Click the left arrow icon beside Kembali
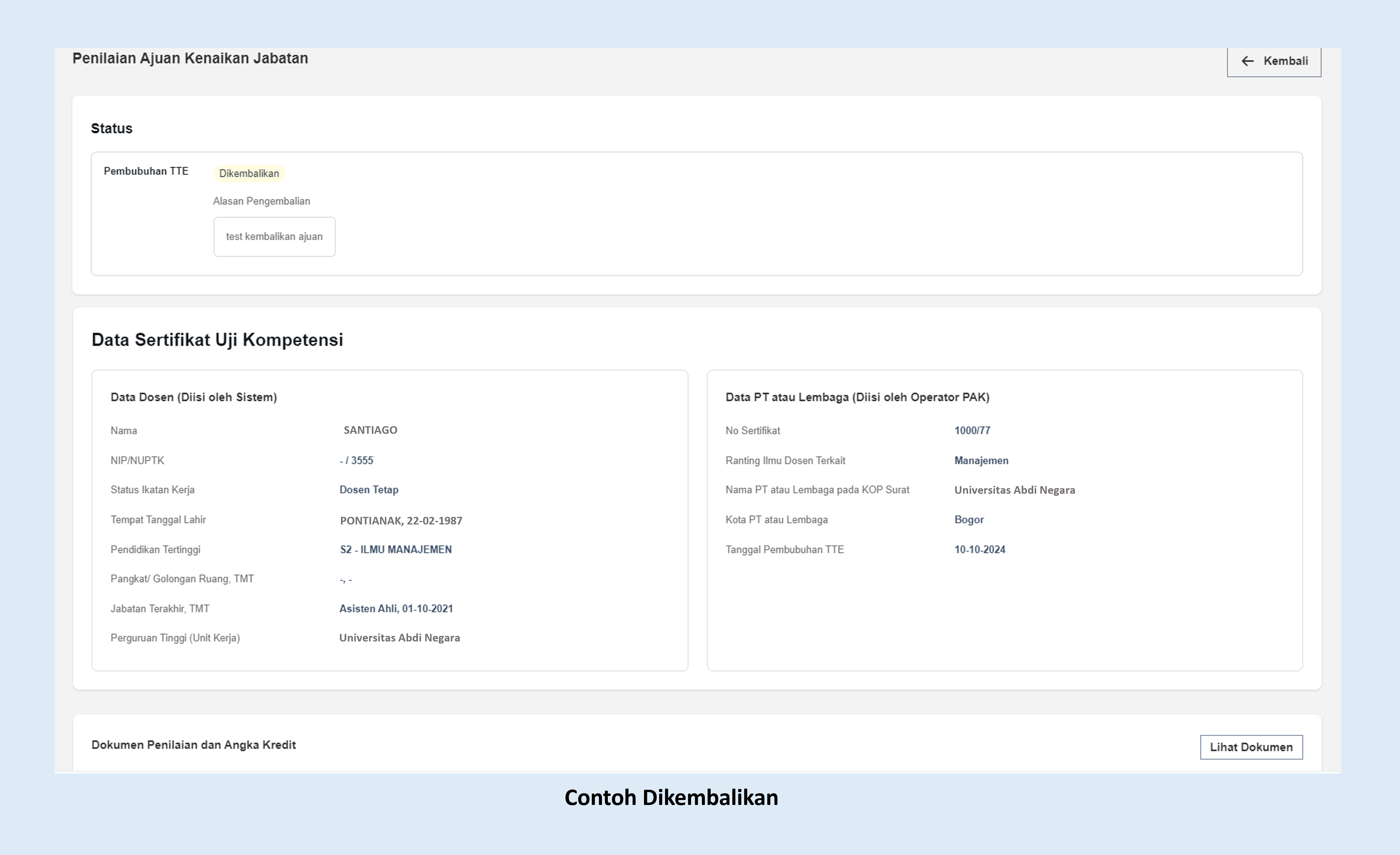1400x855 pixels. 1247,61
